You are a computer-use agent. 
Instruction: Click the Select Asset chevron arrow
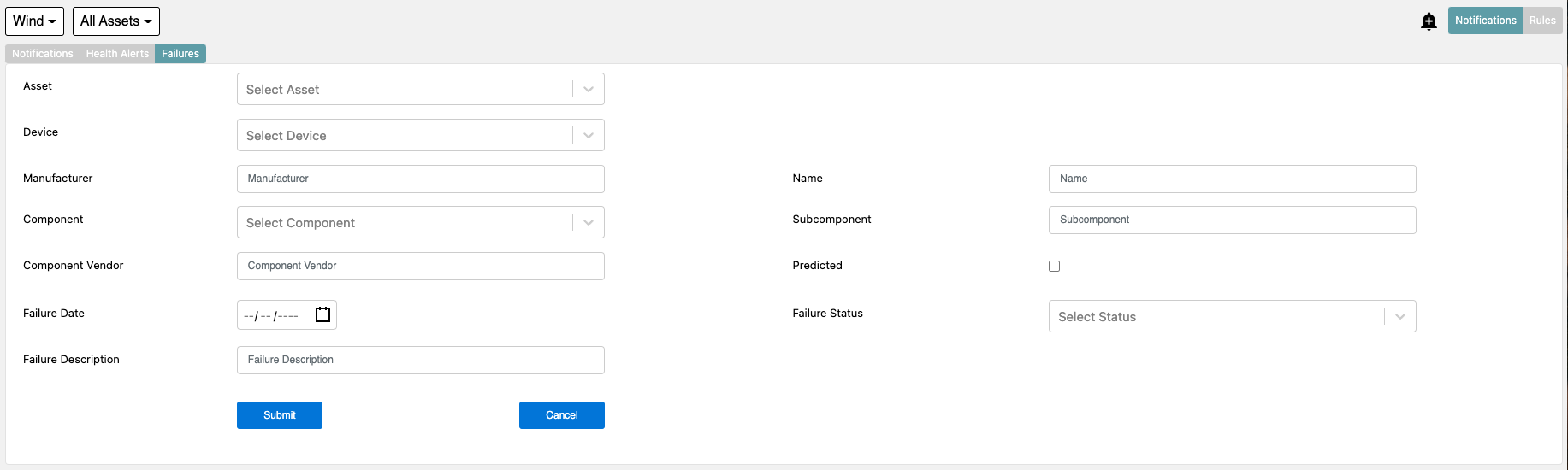coord(589,89)
